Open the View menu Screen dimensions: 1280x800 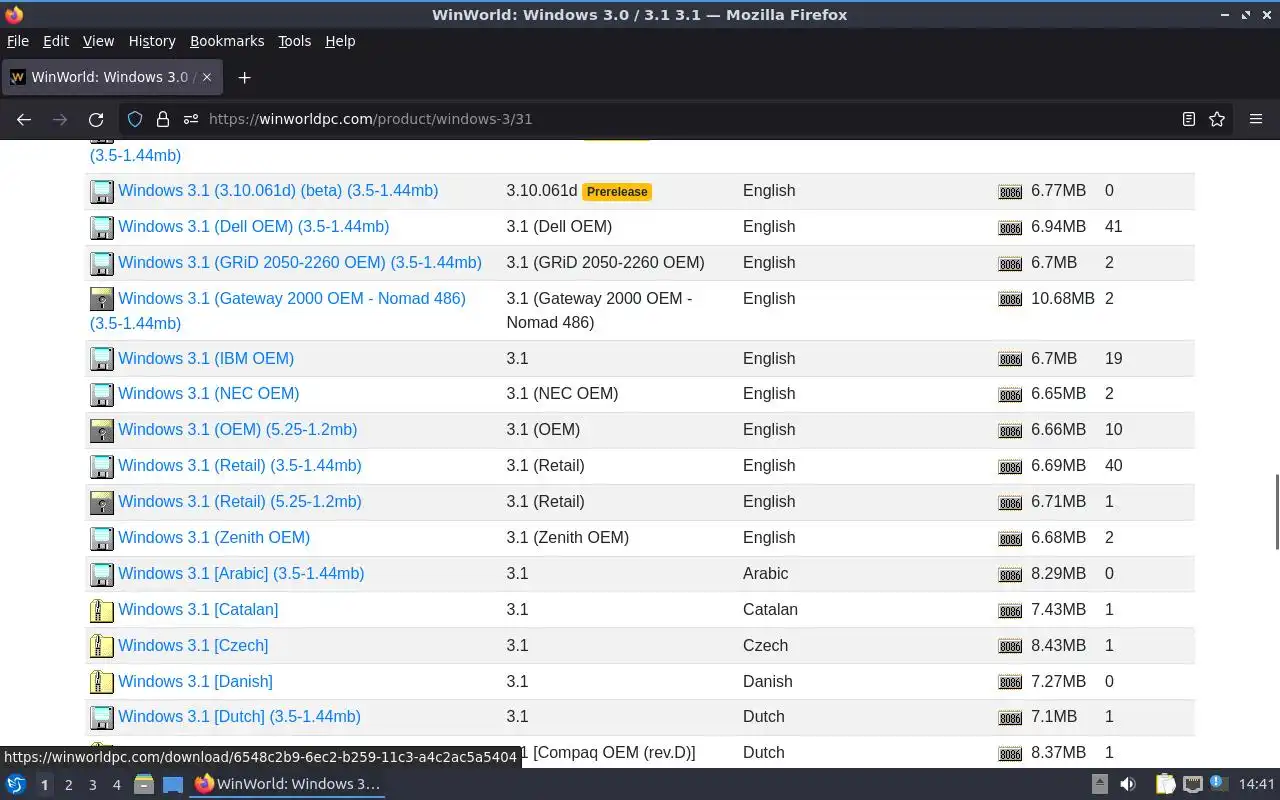(98, 41)
